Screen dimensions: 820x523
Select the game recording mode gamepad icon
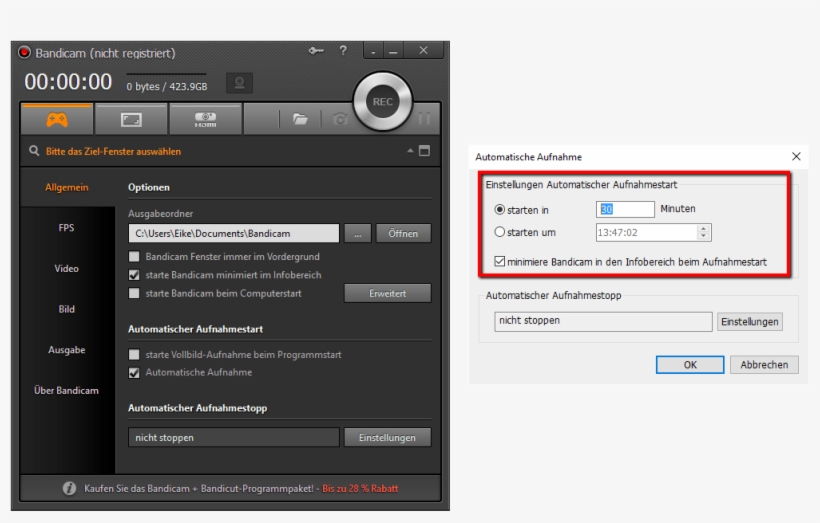coord(57,119)
